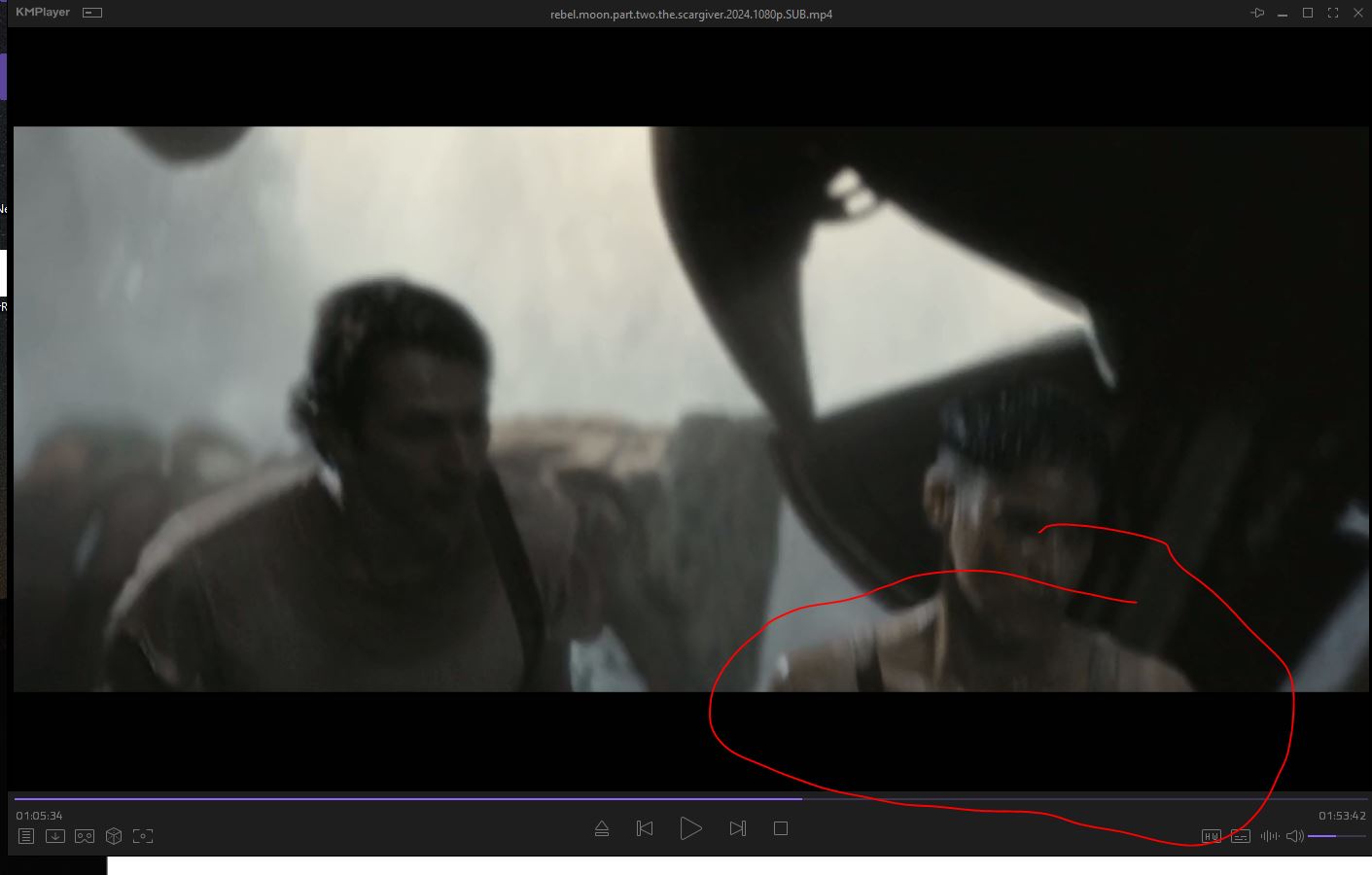
Task: Play the paused video
Action: (x=690, y=828)
